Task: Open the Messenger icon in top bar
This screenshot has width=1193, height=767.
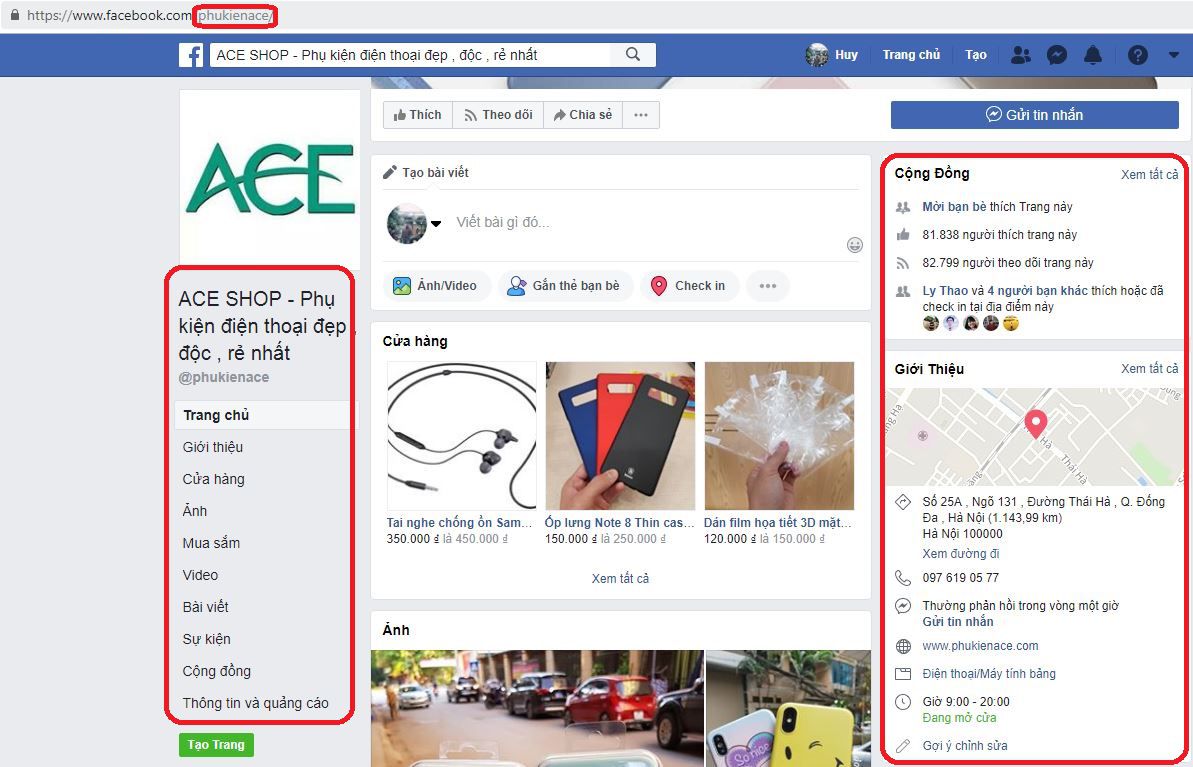Action: [1056, 55]
